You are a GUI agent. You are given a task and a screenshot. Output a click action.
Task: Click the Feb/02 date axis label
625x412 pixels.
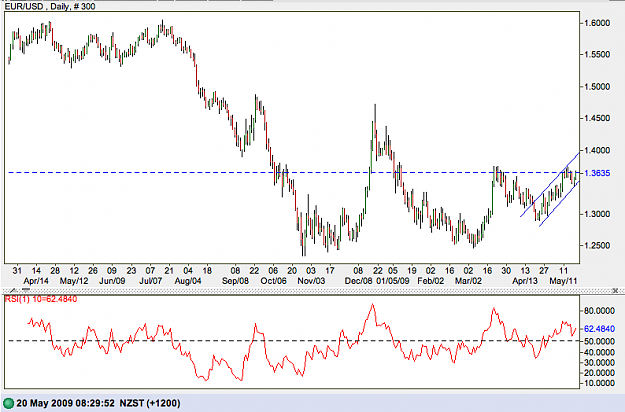click(x=430, y=281)
